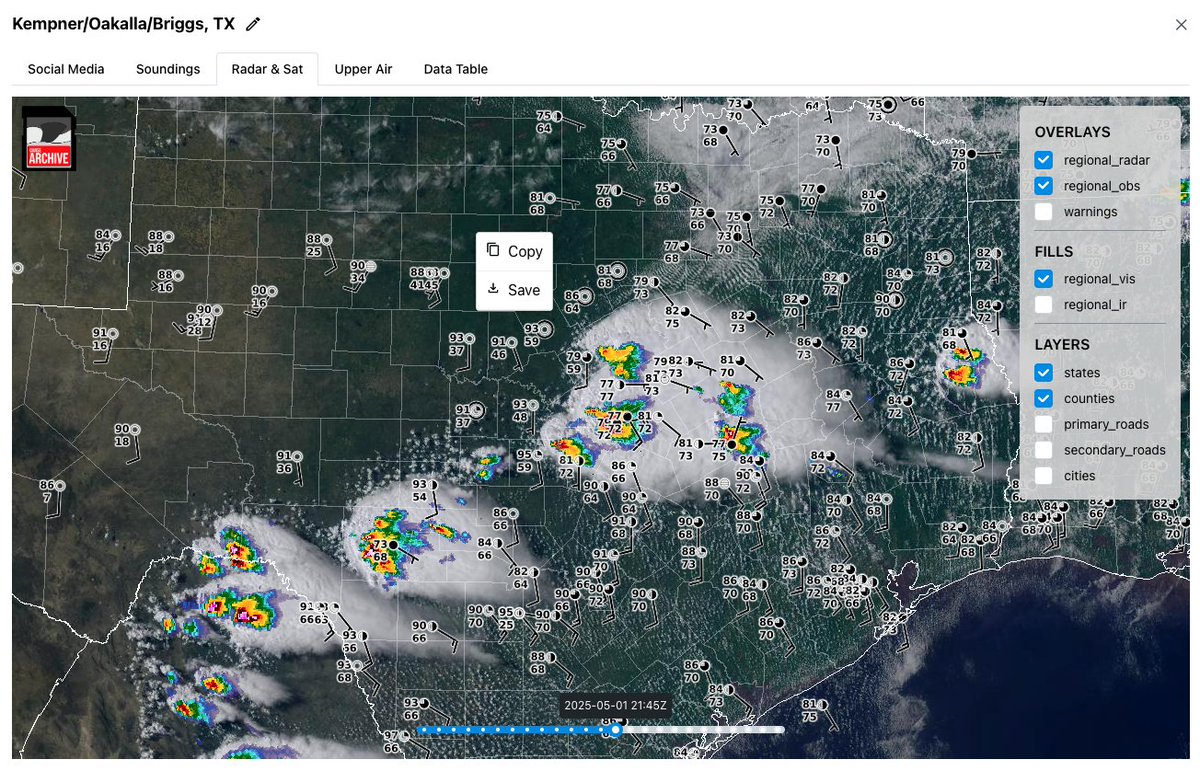1200x771 pixels.
Task: Click the Copy icon in popup
Action: 493,250
